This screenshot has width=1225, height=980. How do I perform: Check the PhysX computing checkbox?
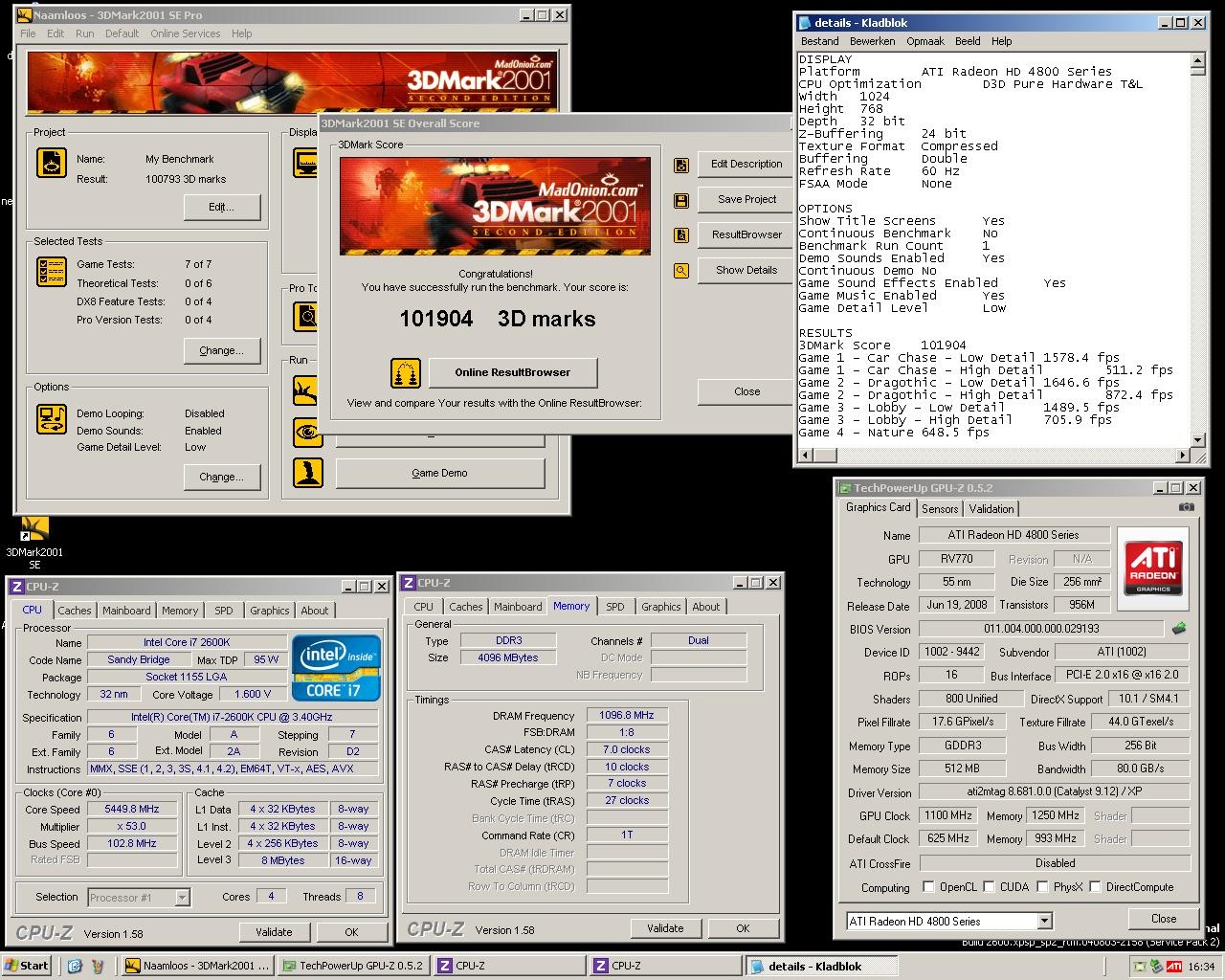coord(1042,887)
